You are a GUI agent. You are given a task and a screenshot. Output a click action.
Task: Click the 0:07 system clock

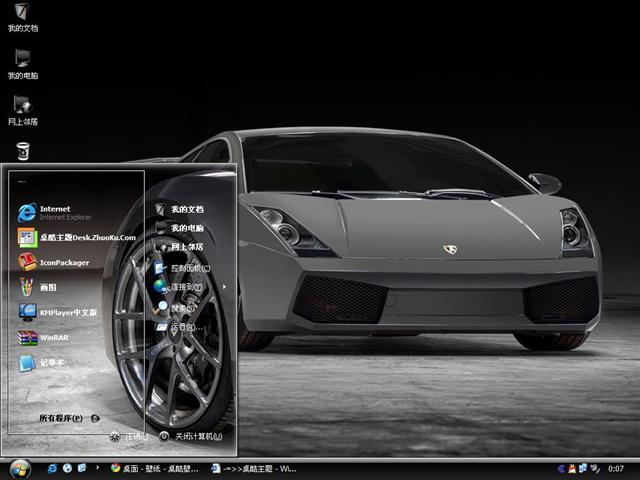pyautogui.click(x=616, y=469)
